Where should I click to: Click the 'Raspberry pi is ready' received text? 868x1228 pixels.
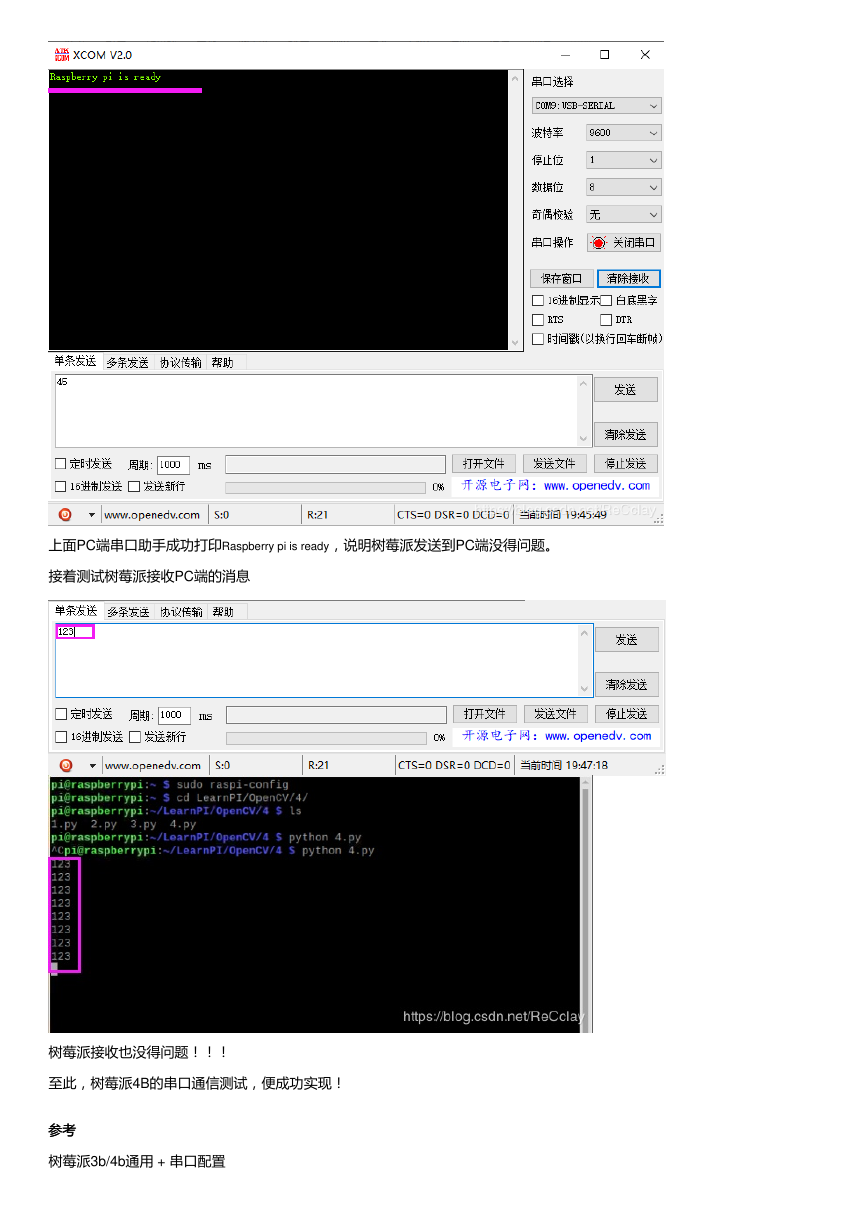click(x=105, y=77)
